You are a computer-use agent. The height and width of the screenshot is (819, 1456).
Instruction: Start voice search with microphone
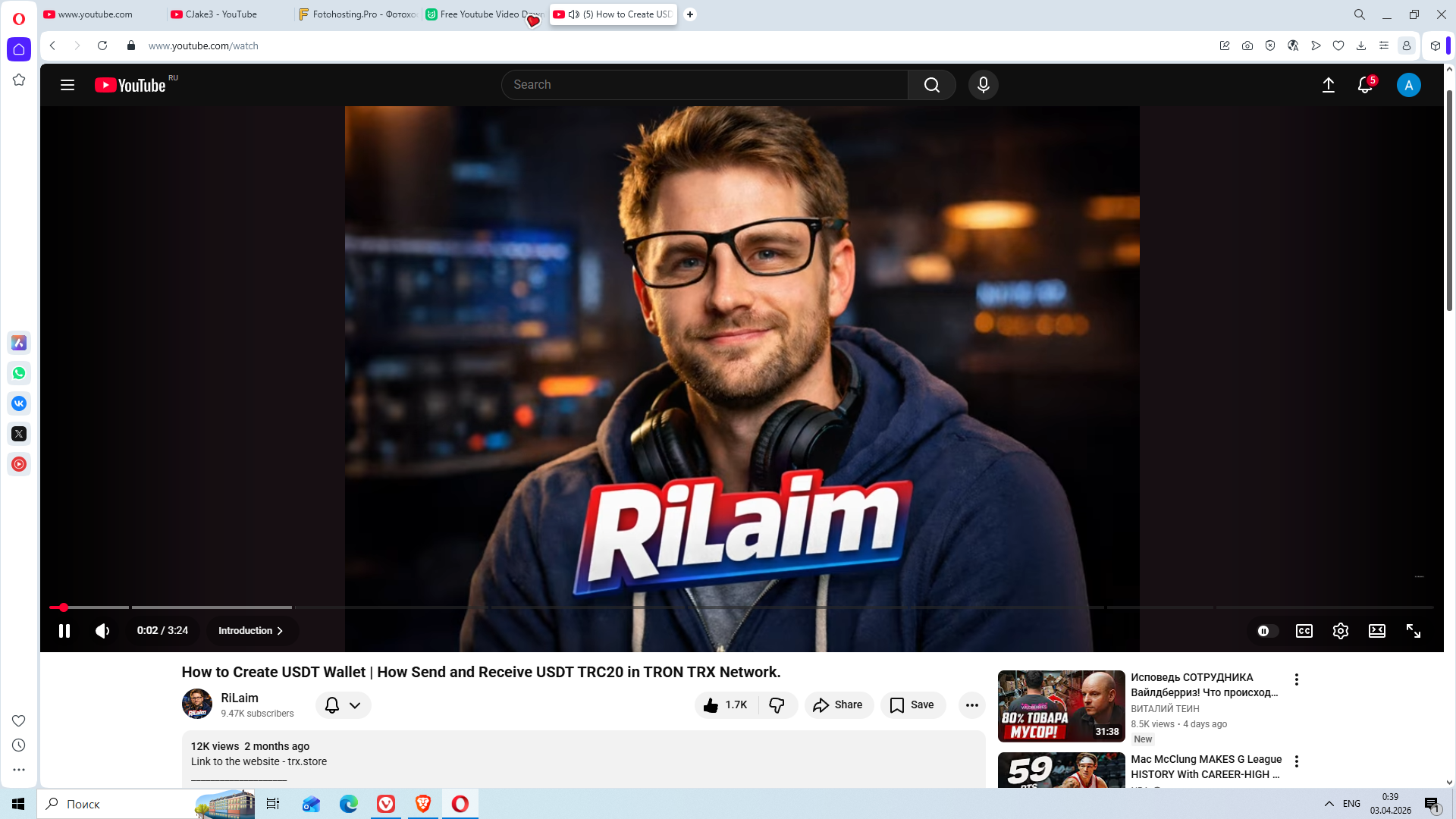point(983,85)
